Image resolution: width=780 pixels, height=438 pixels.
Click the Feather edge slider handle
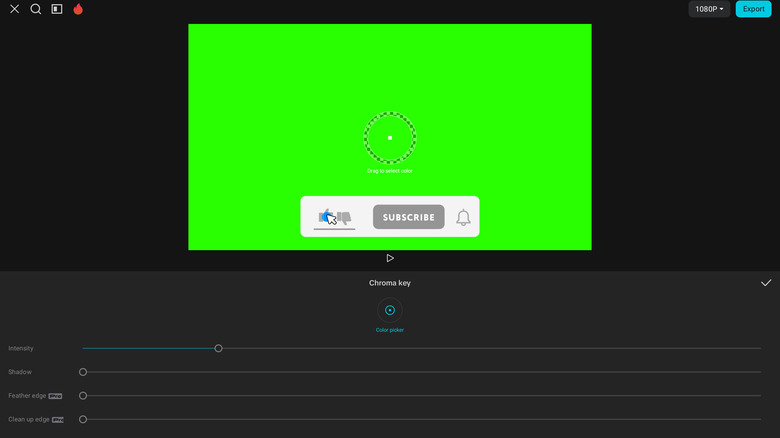tap(83, 396)
